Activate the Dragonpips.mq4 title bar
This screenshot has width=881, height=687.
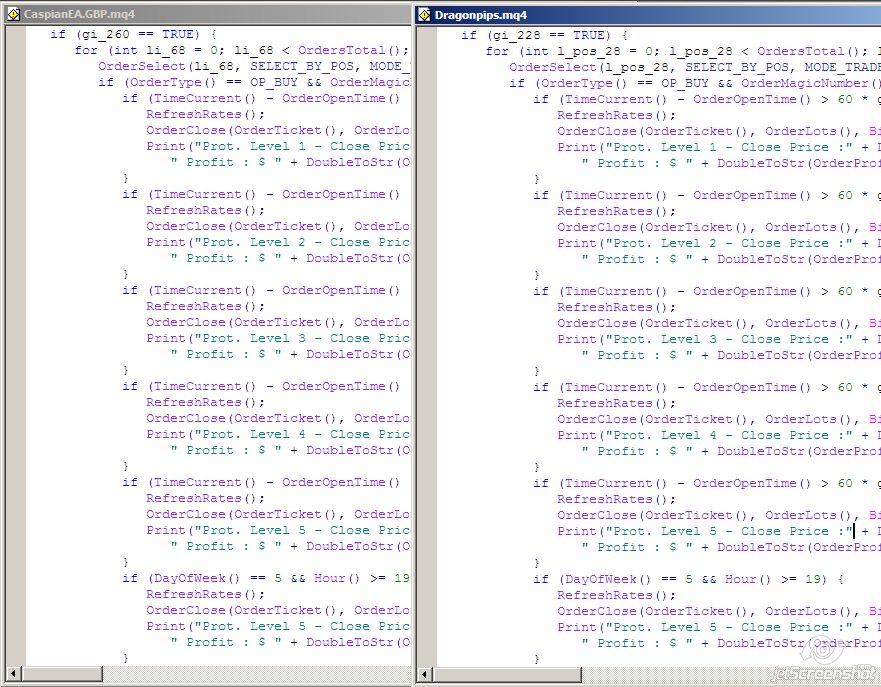[648, 15]
